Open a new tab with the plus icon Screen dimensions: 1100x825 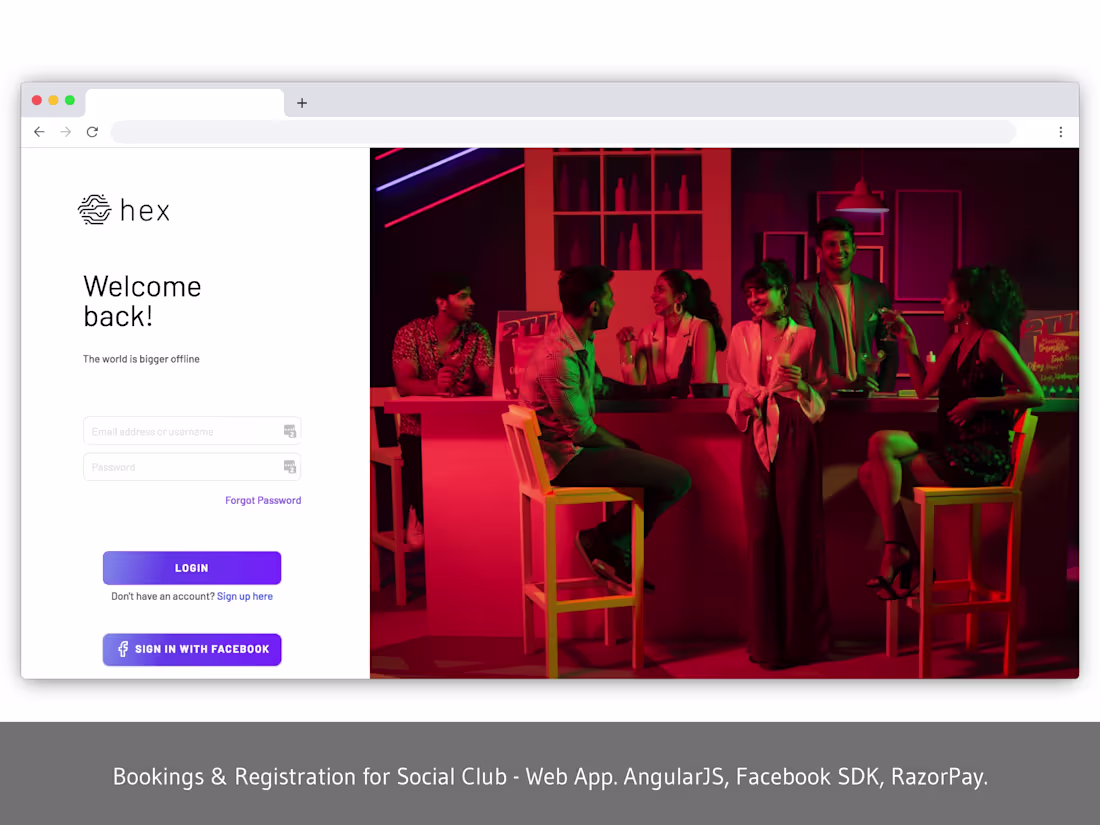coord(302,102)
